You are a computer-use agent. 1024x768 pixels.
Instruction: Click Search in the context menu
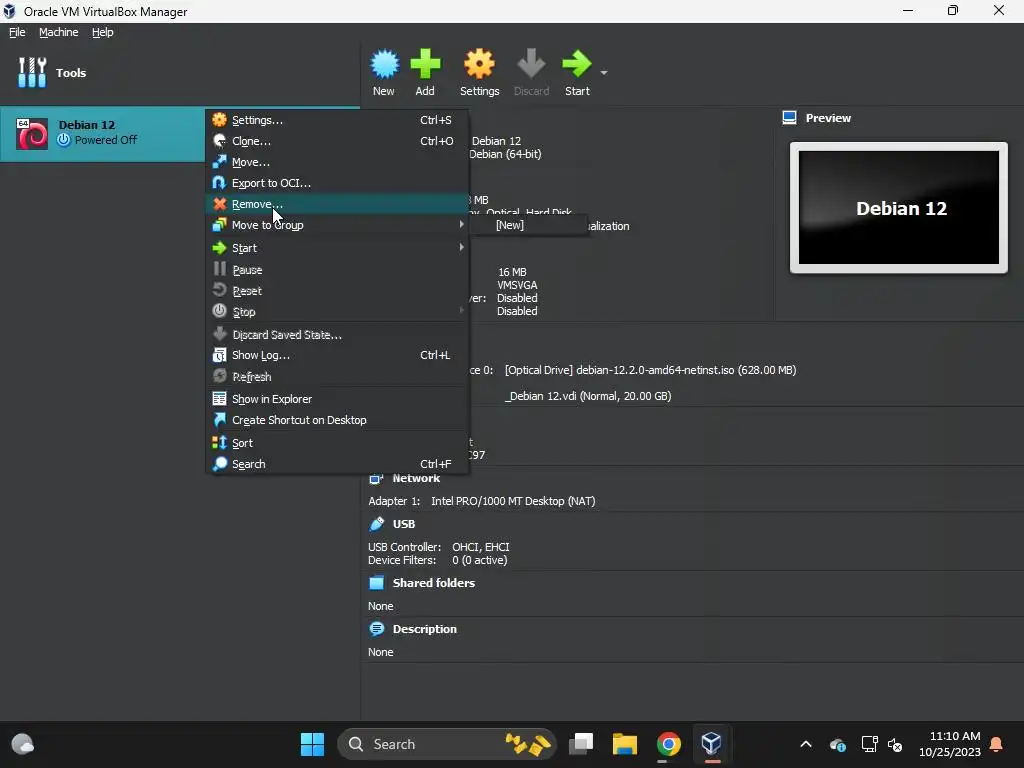point(338,464)
